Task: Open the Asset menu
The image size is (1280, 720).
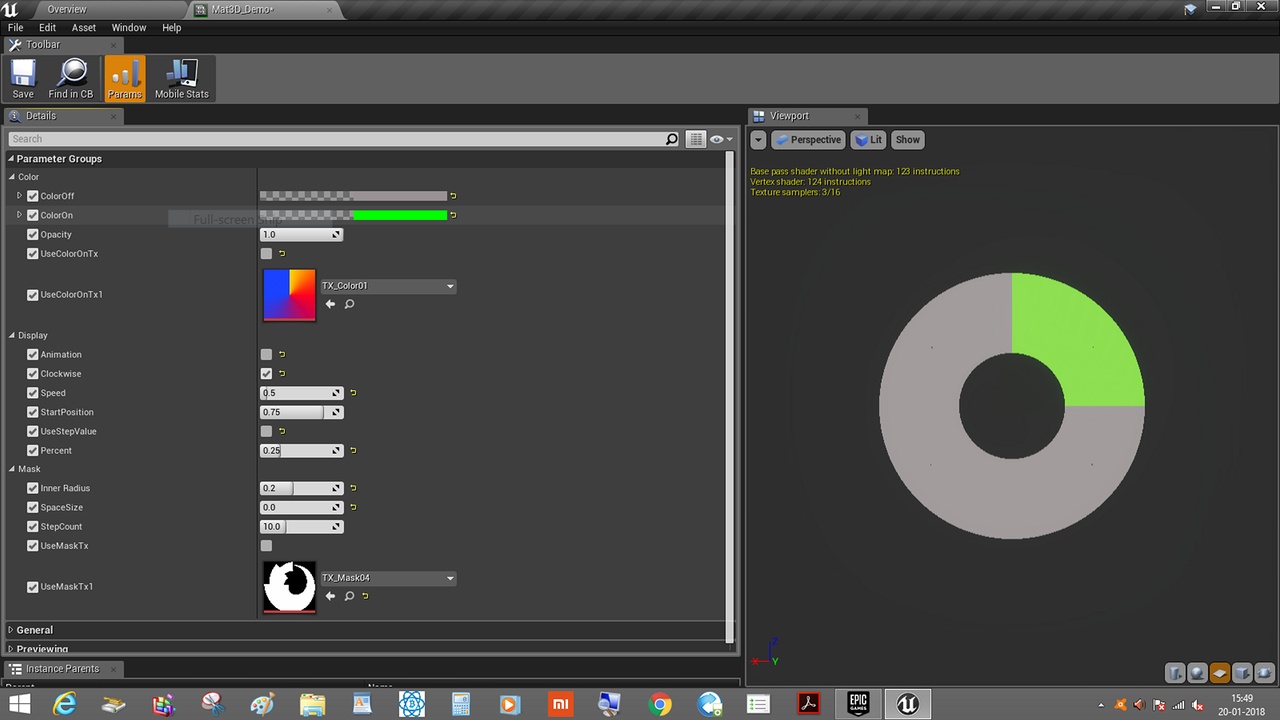Action: 84,28
